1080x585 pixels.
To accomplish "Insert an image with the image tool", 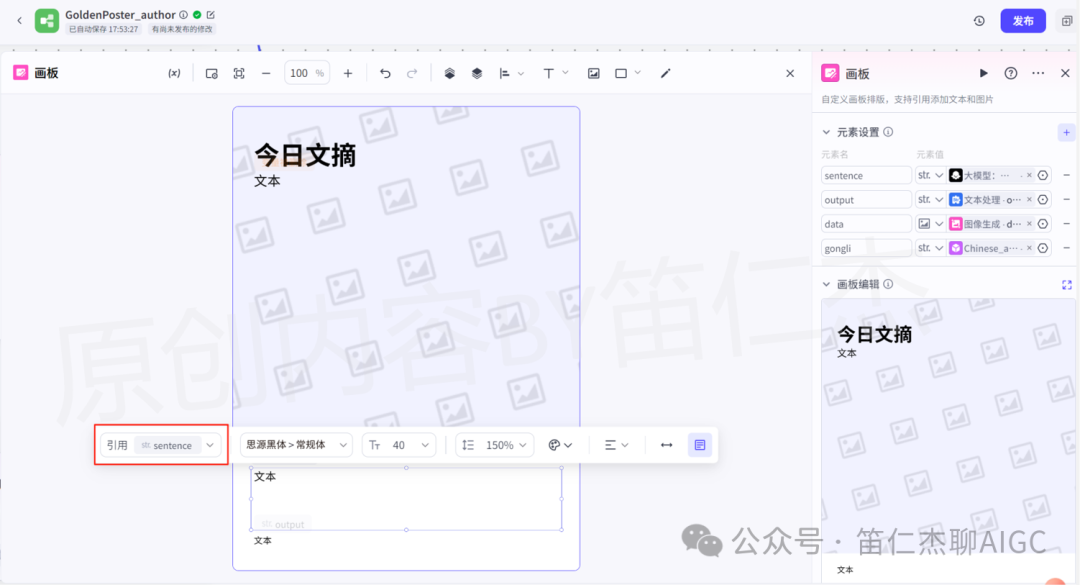I will click(x=593, y=73).
